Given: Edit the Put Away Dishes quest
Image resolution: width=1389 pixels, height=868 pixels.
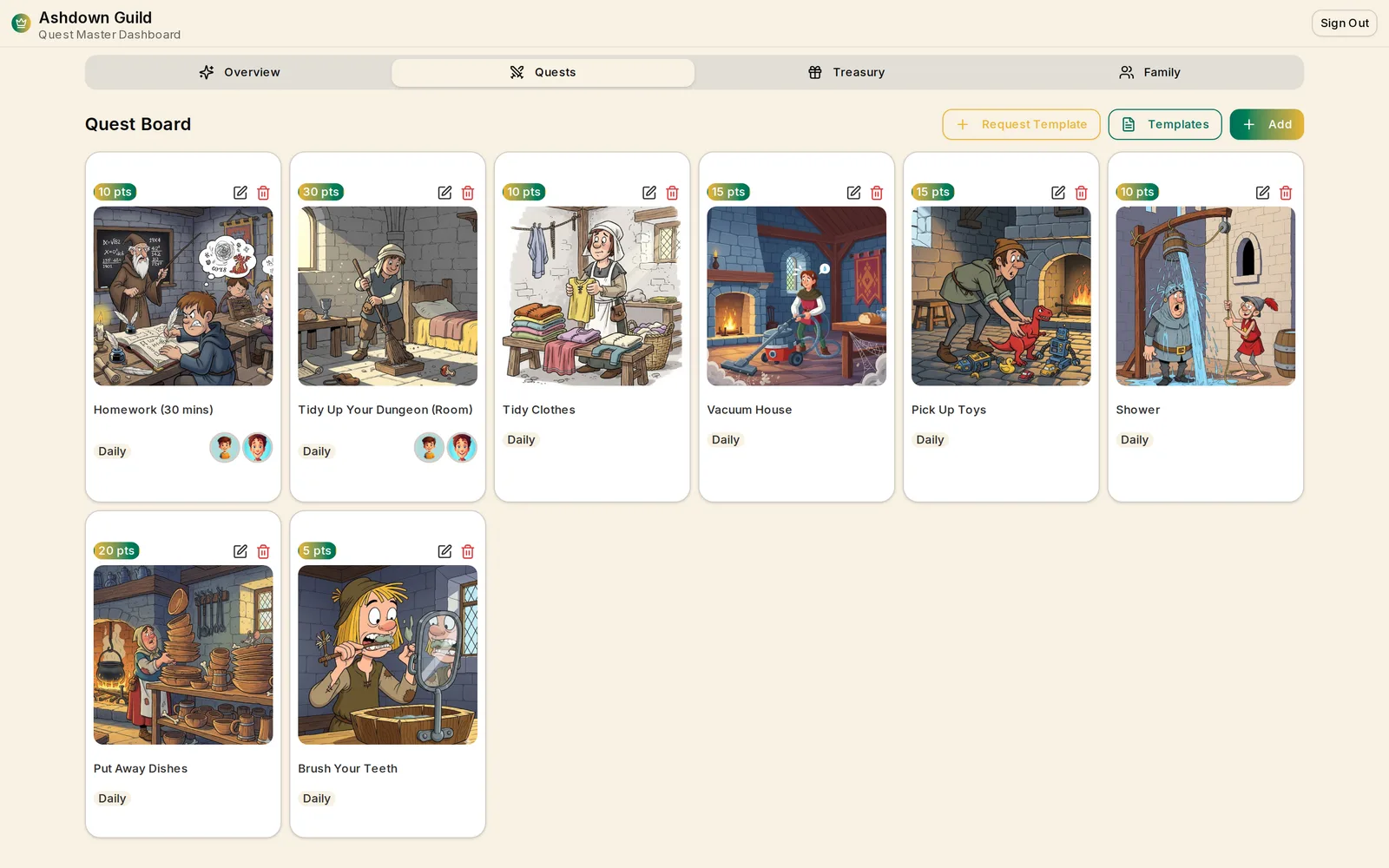Looking at the screenshot, I should pos(240,551).
